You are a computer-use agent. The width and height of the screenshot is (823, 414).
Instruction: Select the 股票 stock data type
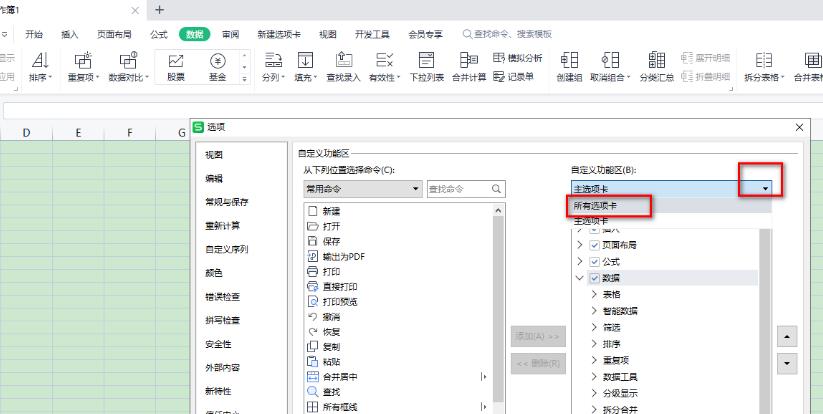coord(176,67)
